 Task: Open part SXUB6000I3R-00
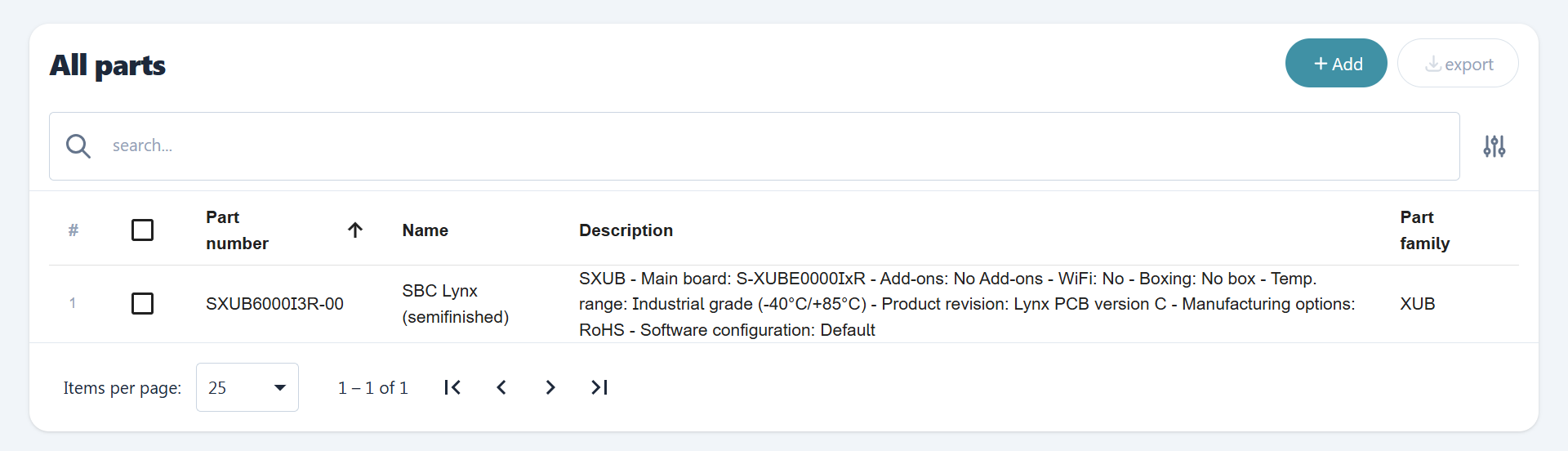click(274, 304)
